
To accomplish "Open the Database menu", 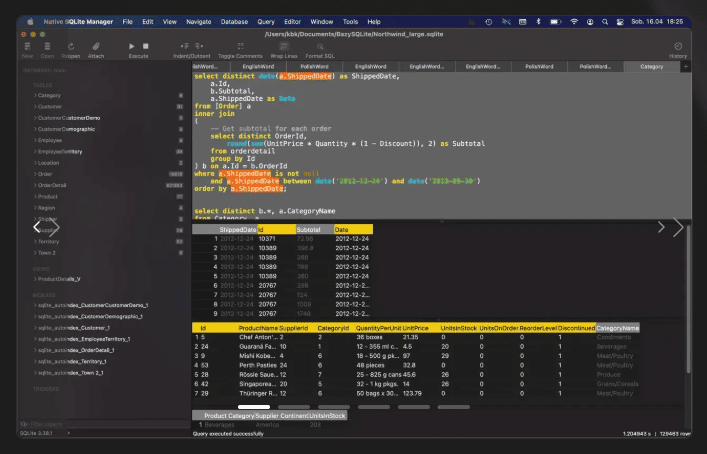I will pos(234,22).
